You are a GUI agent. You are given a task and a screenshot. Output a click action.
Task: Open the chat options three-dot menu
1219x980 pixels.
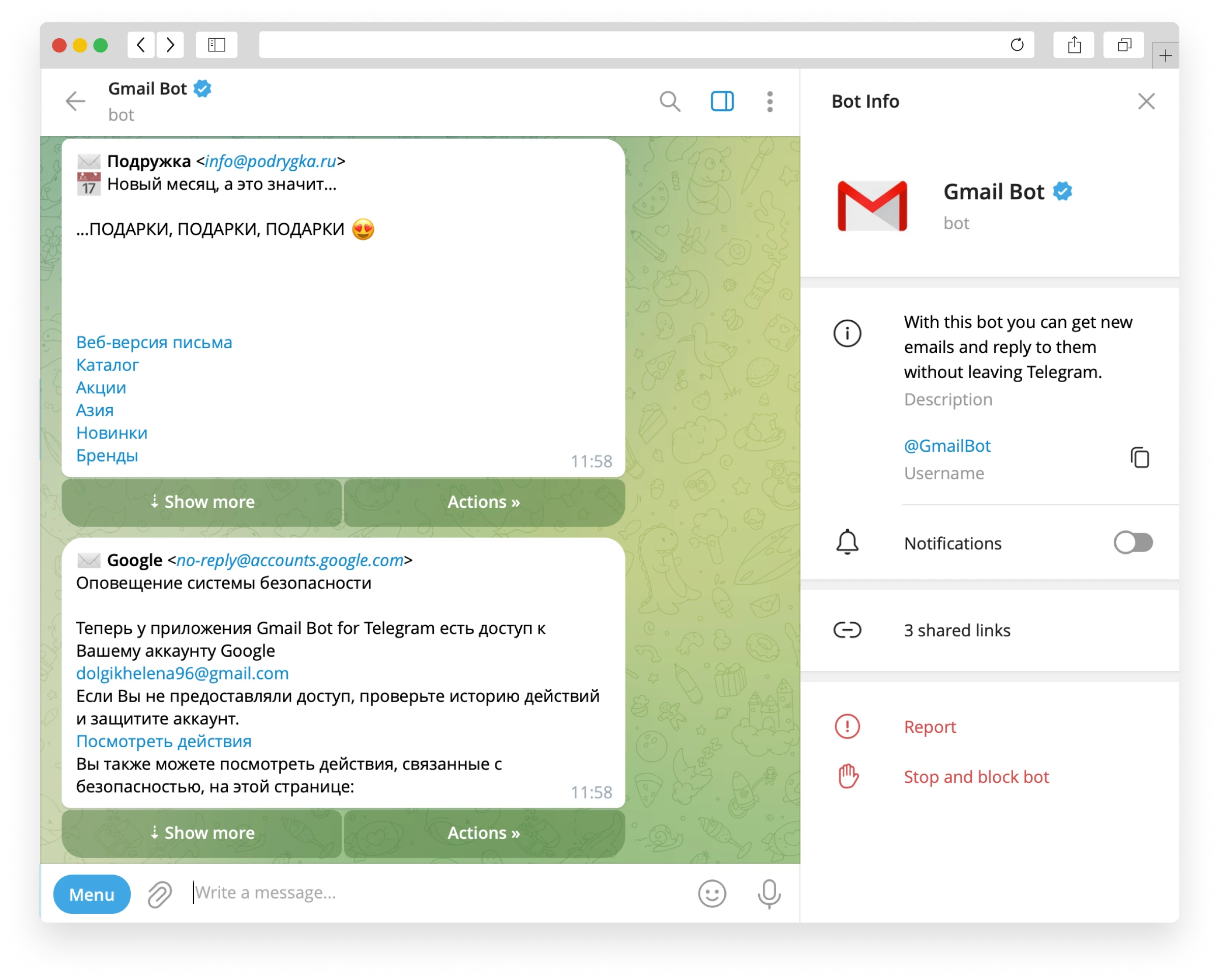coord(769,102)
